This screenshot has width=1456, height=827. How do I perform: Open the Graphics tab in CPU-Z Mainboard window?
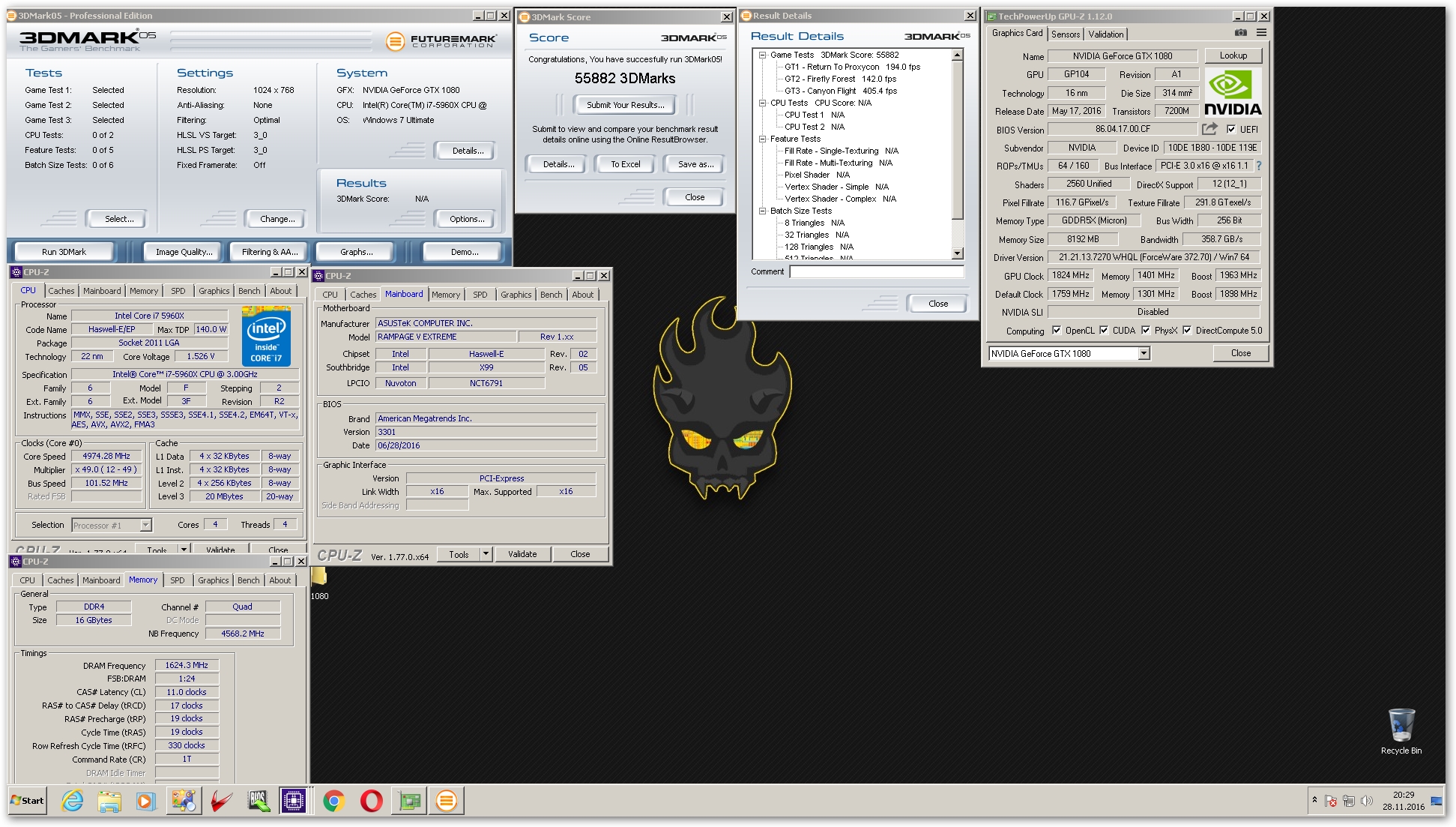tap(516, 295)
